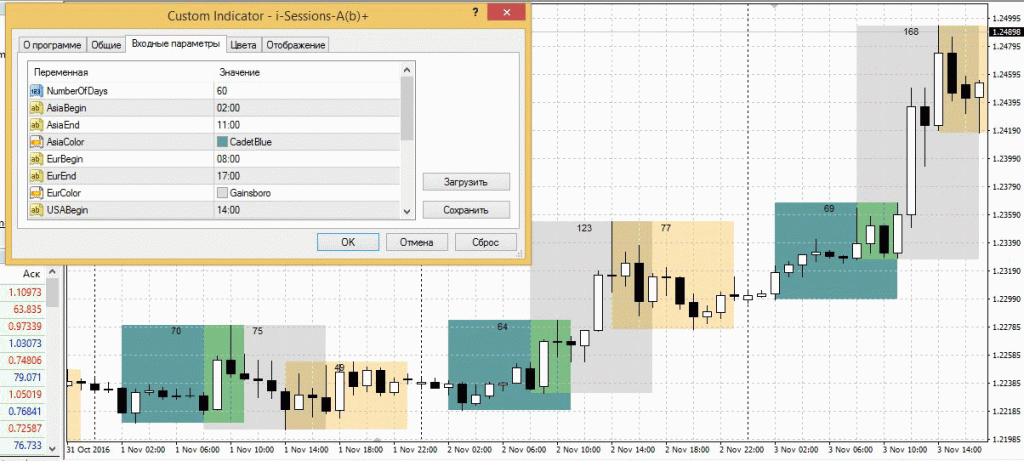Click the EurColor parameter icon
Image resolution: width=1024 pixels, height=461 pixels.
click(x=37, y=193)
